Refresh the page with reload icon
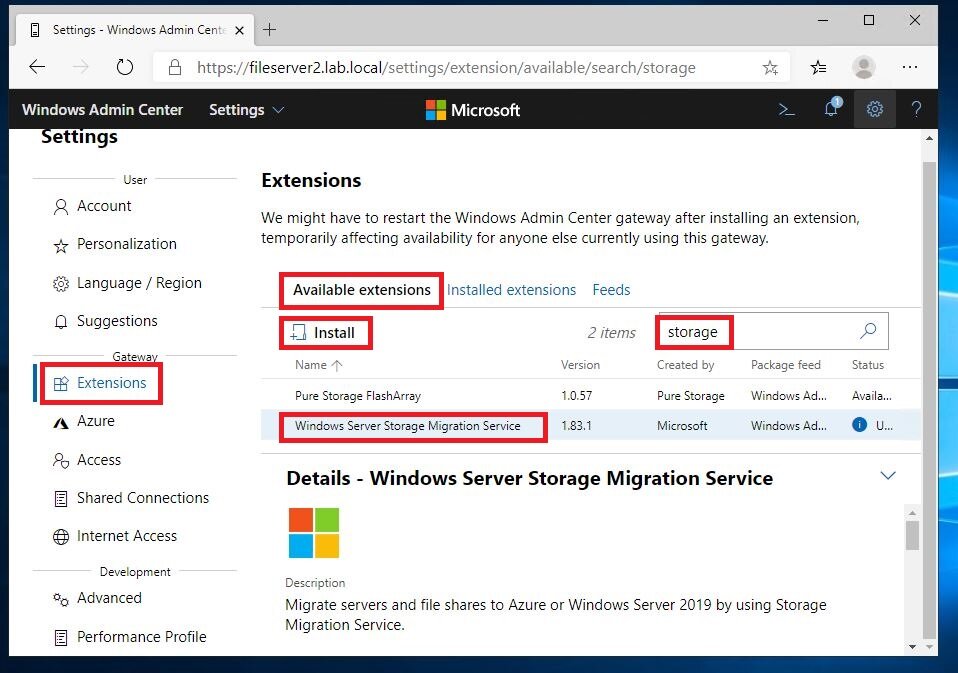The image size is (958, 673). click(x=125, y=67)
